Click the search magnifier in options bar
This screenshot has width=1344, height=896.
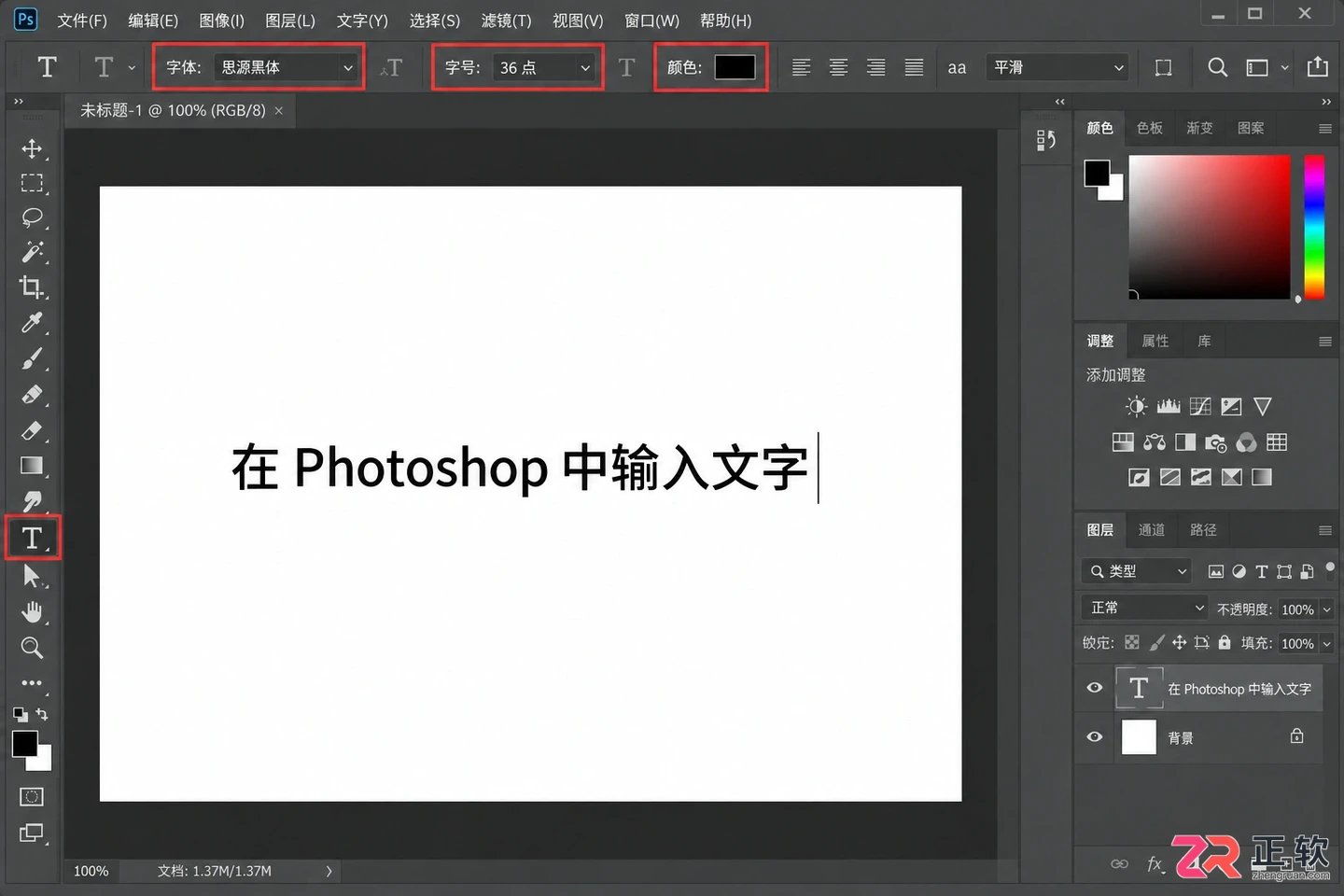pos(1217,67)
